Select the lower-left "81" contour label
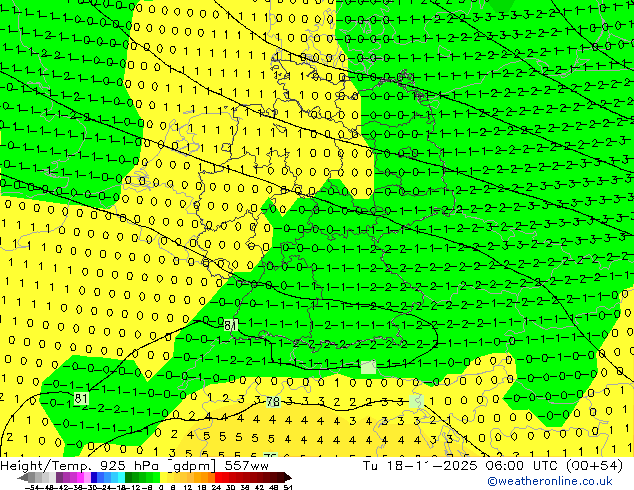 tap(81, 399)
